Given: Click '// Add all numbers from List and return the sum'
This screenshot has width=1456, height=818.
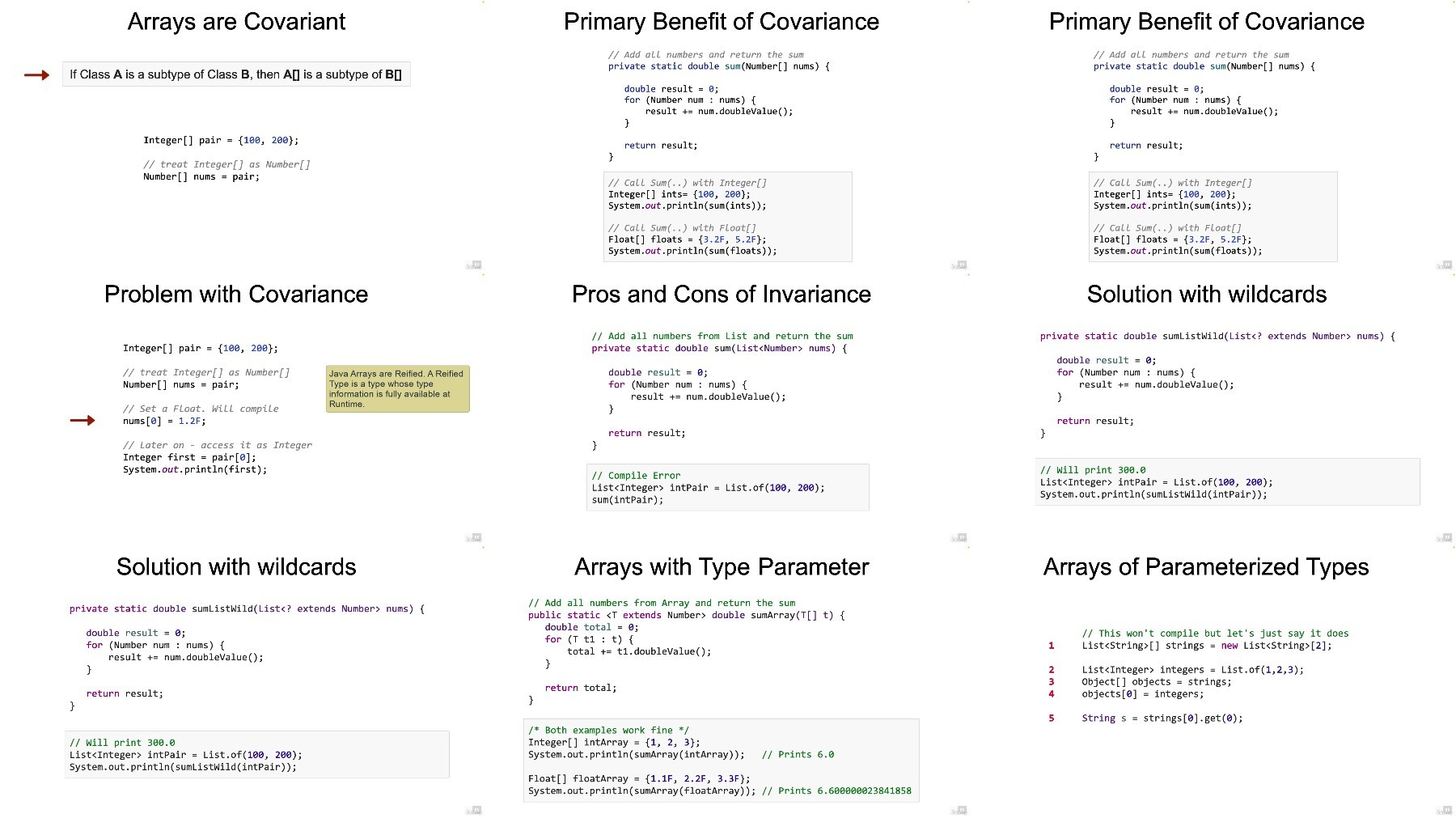Looking at the screenshot, I should pos(722,336).
